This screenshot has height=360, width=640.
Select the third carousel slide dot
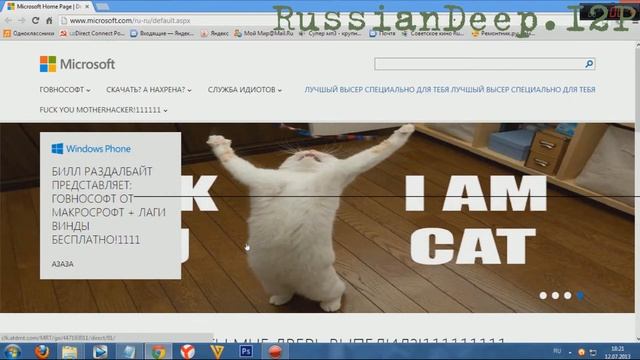coord(567,296)
